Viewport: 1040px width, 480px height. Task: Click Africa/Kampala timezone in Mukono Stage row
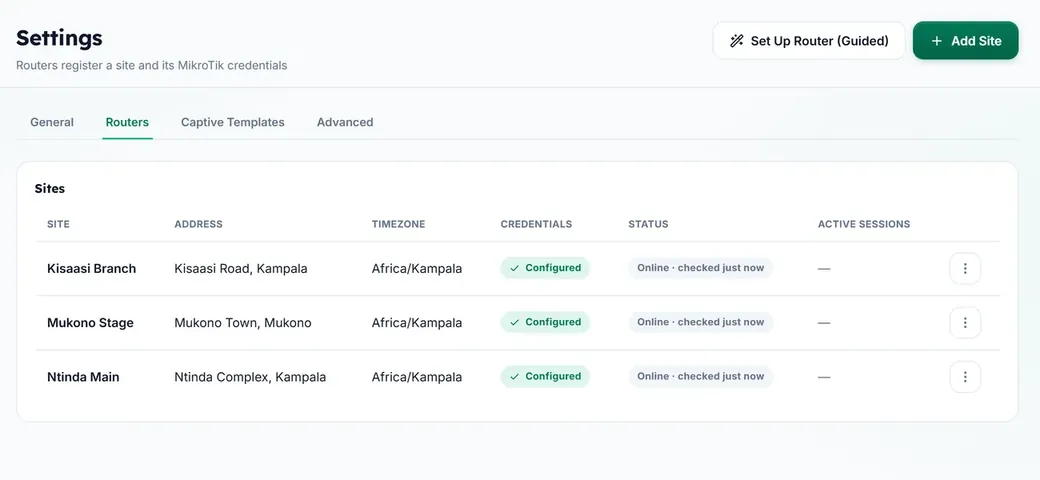417,323
